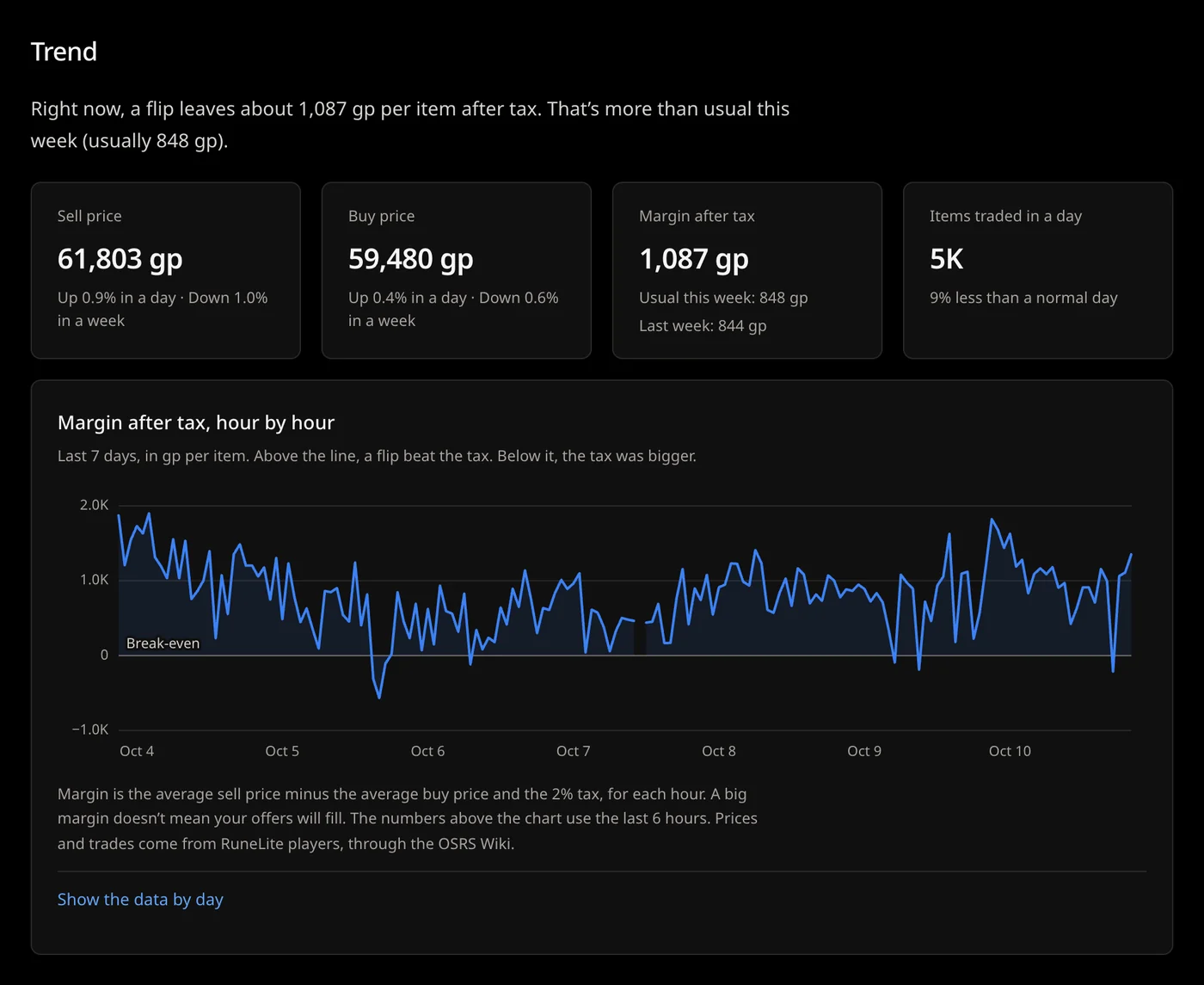Click the 'Margin is the average sell price' footnote

click(408, 818)
